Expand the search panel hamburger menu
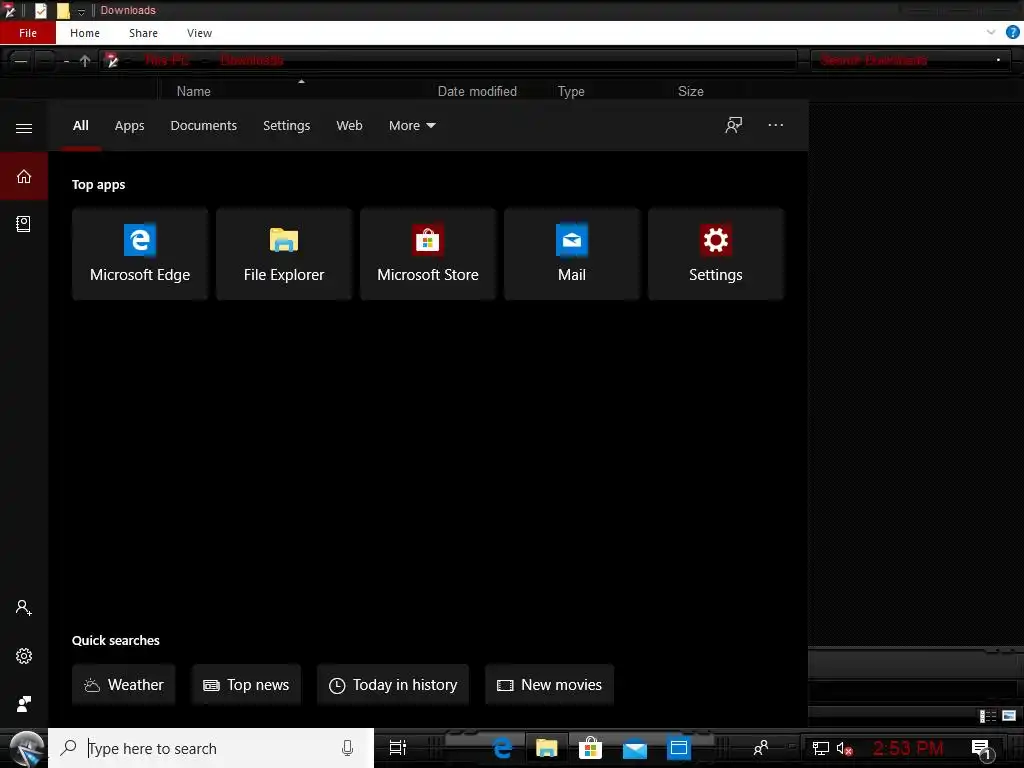1024x768 pixels. [x=24, y=128]
